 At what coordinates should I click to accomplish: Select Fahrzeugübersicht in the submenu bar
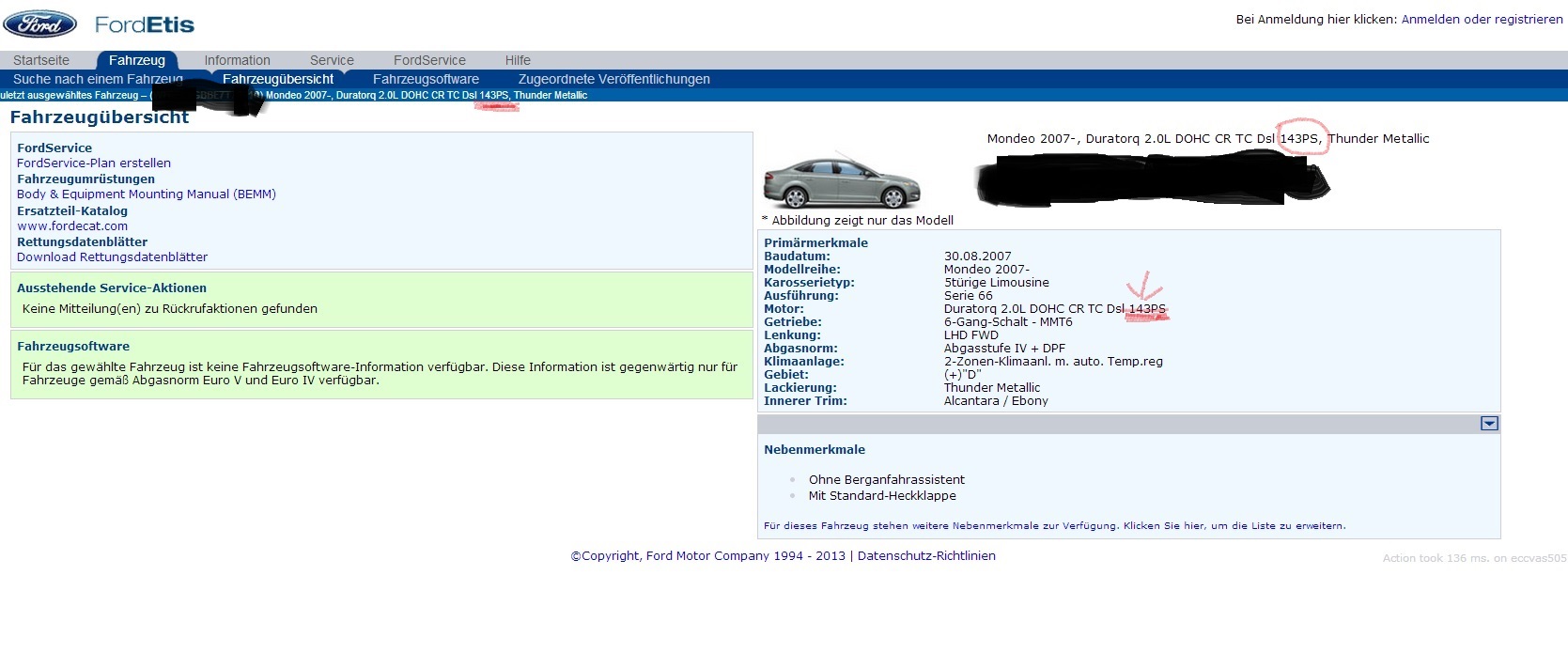coord(278,79)
